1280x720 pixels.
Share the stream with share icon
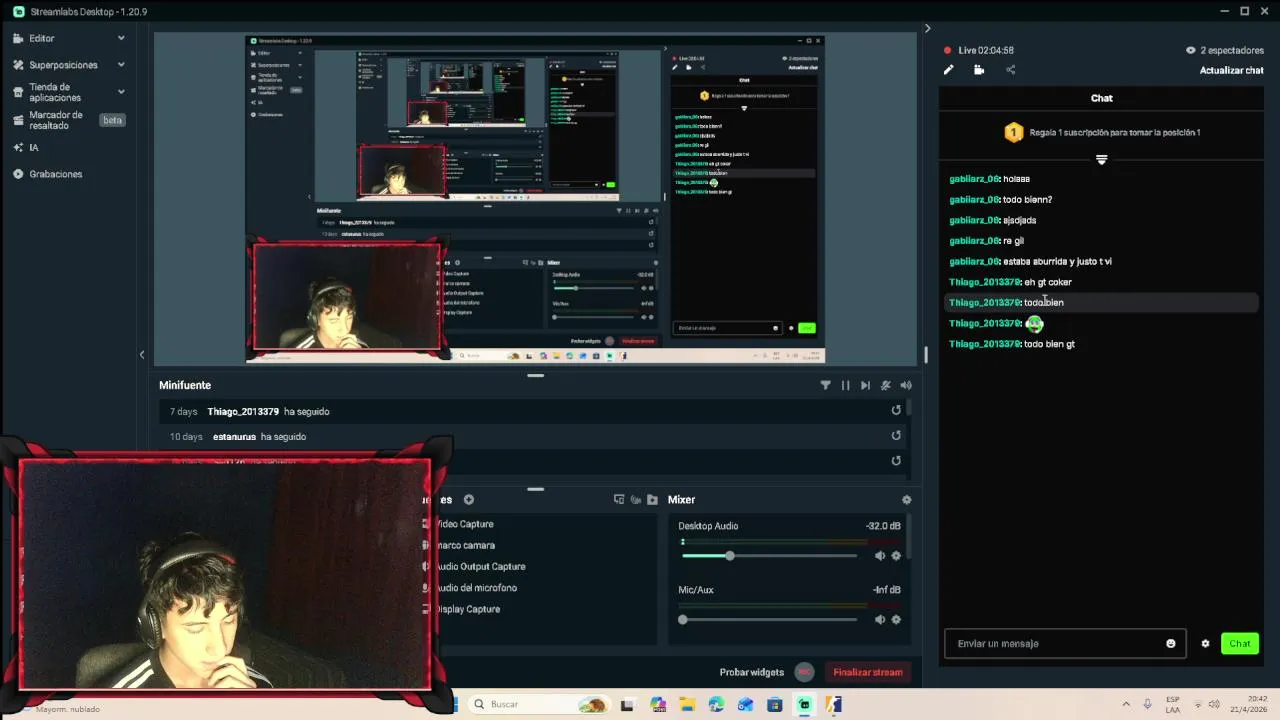coord(1010,70)
